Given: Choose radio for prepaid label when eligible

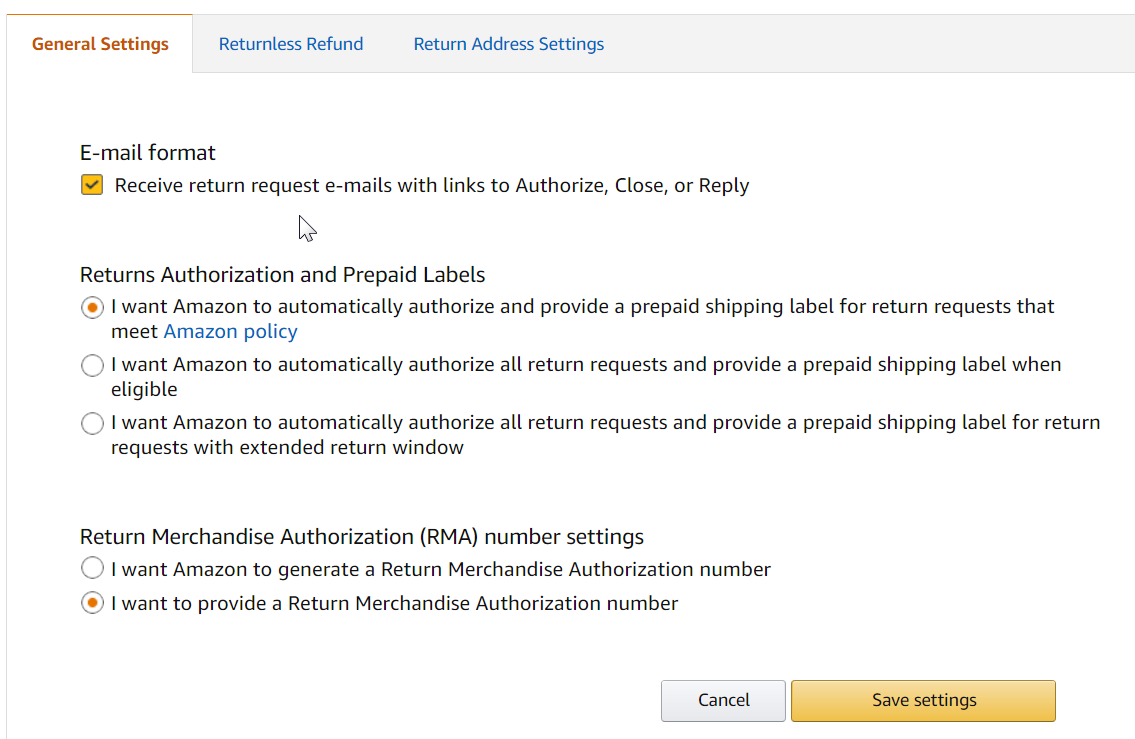Looking at the screenshot, I should (92, 366).
